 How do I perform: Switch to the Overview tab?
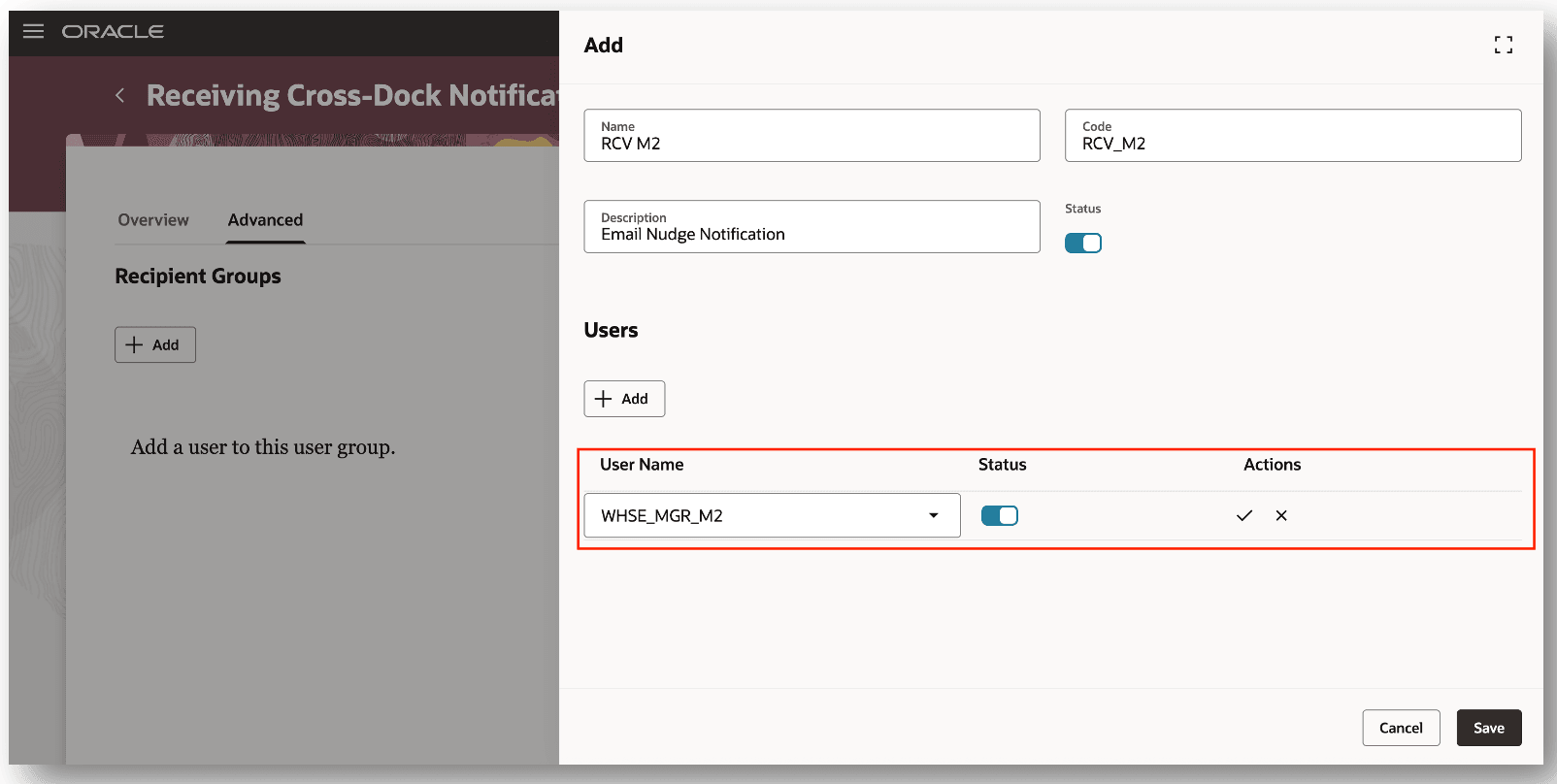coord(153,219)
